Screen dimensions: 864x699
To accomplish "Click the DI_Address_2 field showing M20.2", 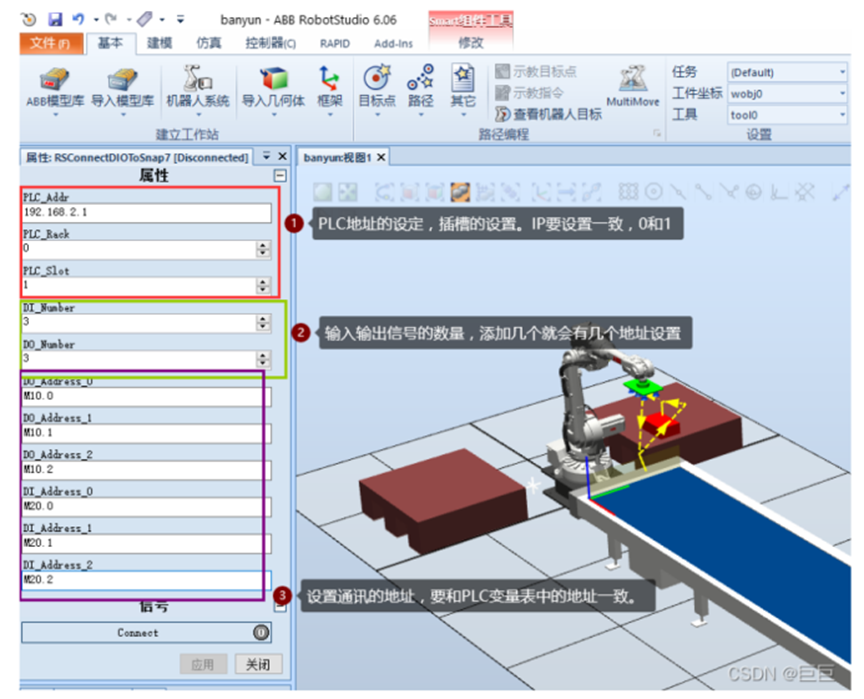I will pyautogui.click(x=147, y=580).
